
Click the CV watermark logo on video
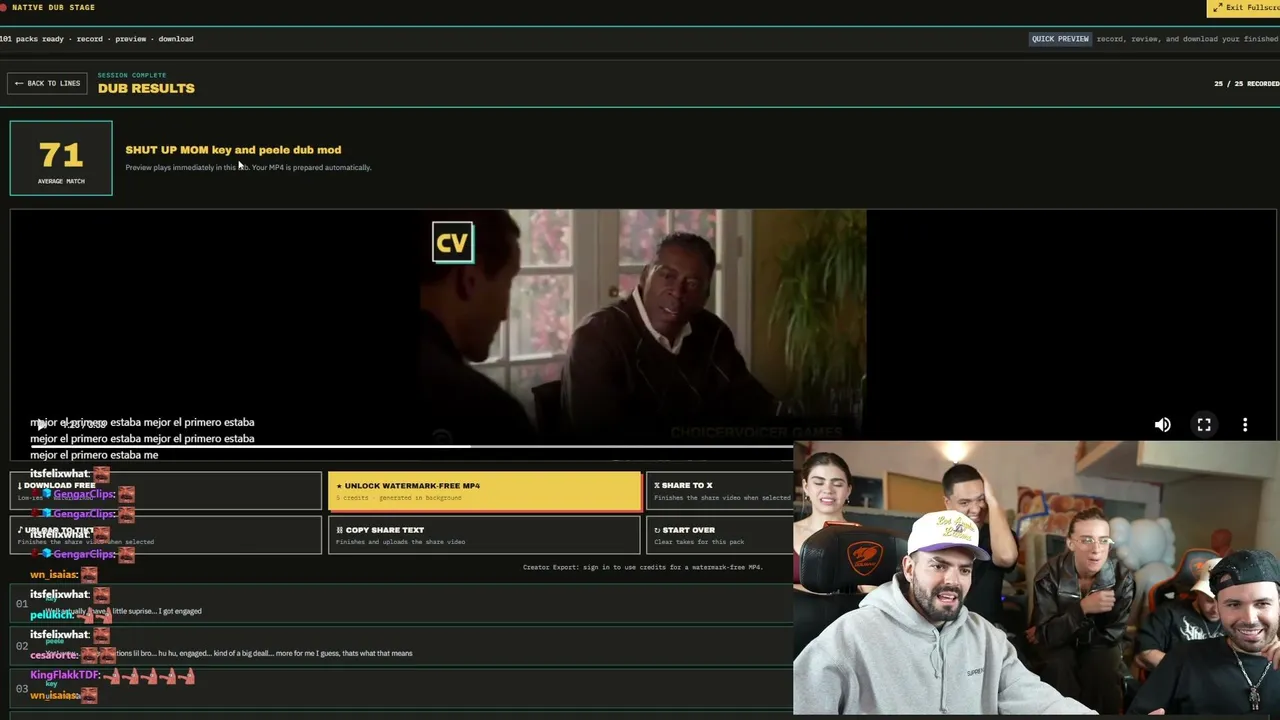pos(453,242)
